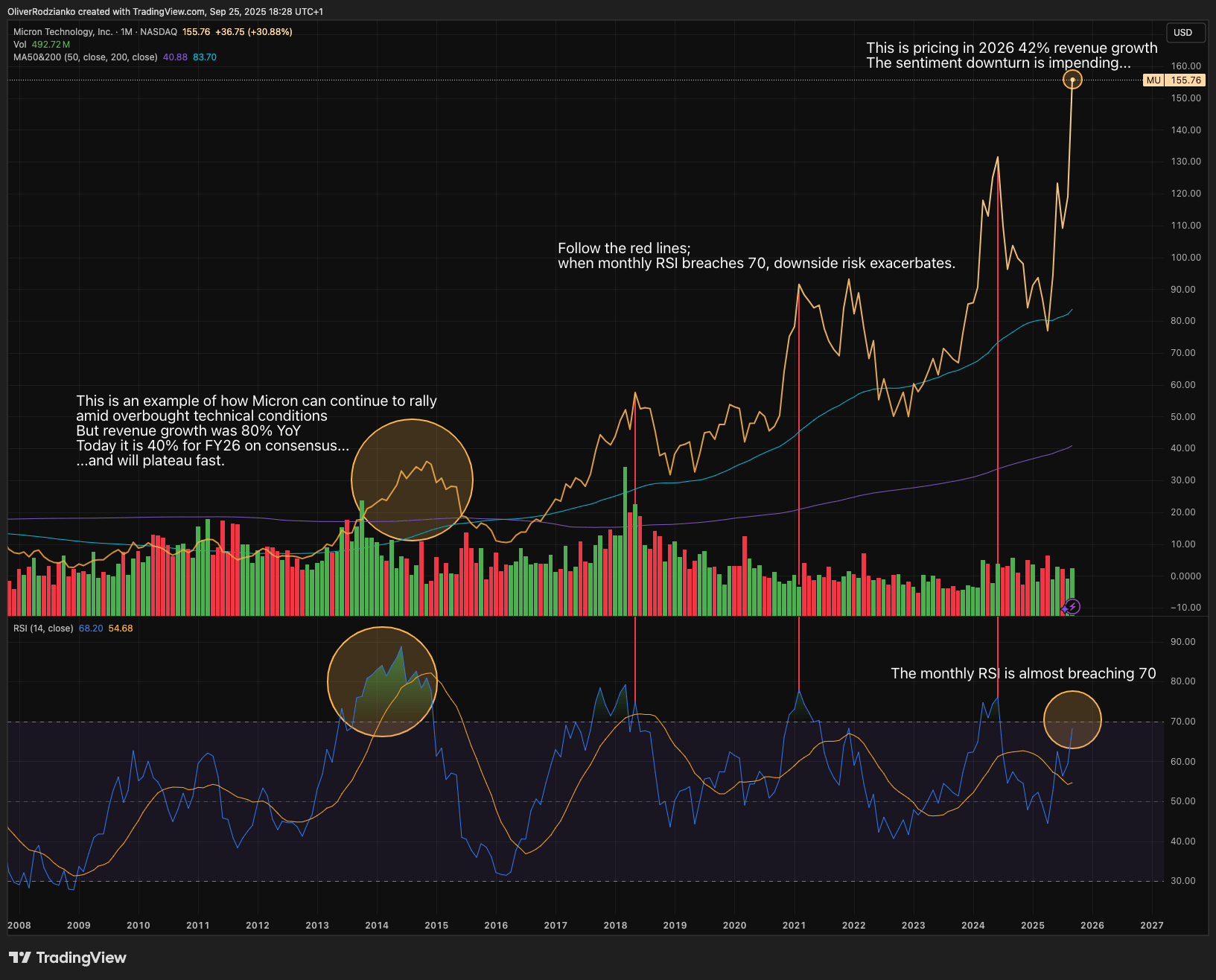Open the Micron Technology ticker name in the legend

63,32
